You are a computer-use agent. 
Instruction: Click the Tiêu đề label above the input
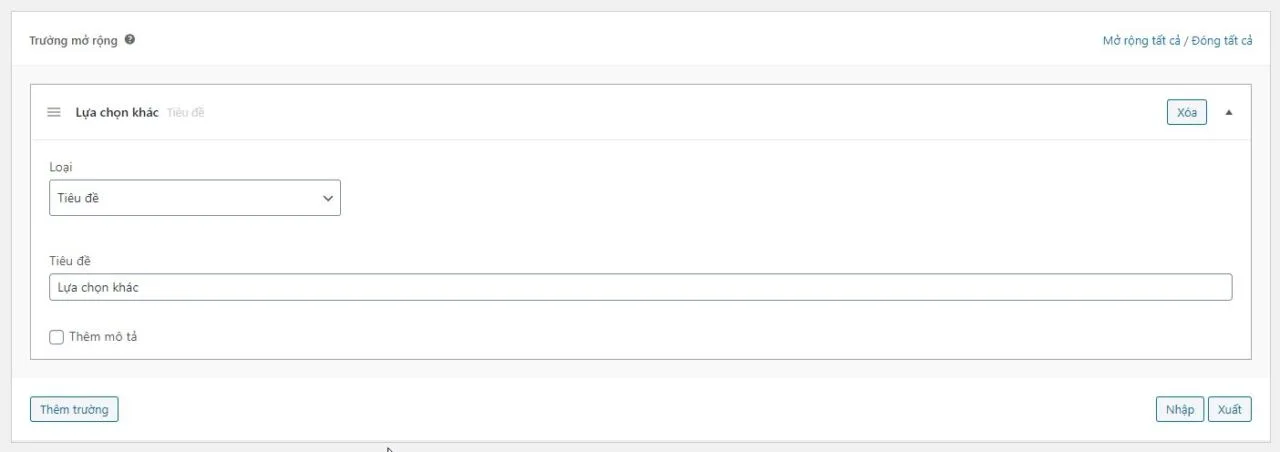coord(70,261)
